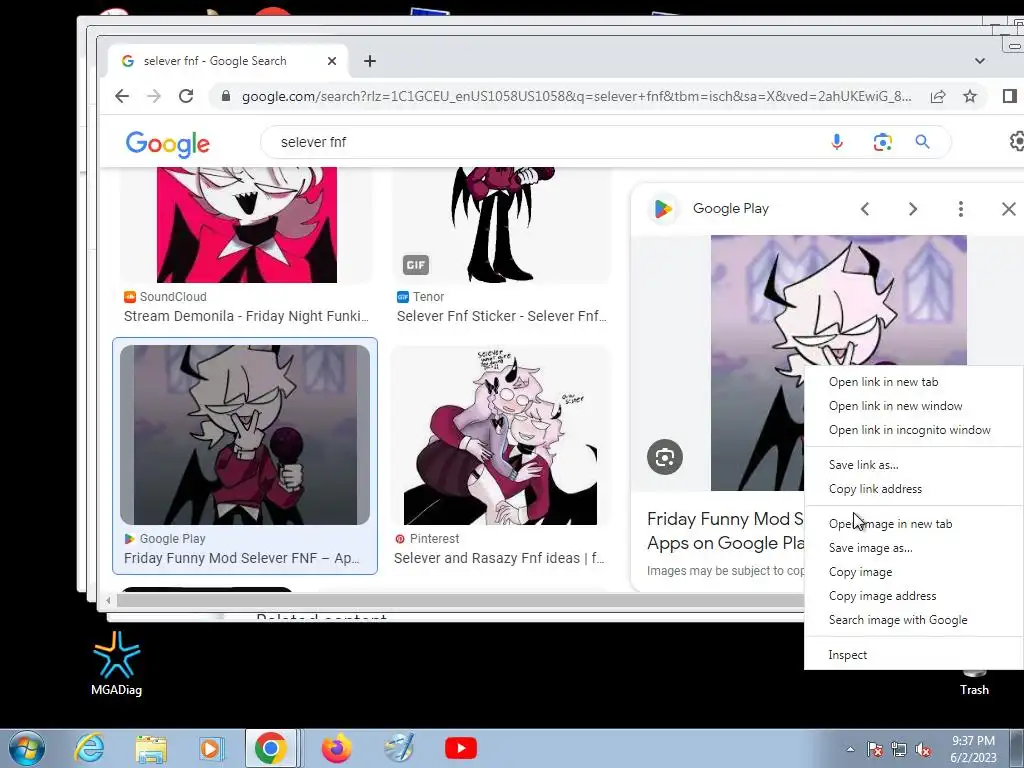Image resolution: width=1024 pixels, height=768 pixels.
Task: Click 'Selever and Rasazy Fnf ideas' result title
Action: 499,558
